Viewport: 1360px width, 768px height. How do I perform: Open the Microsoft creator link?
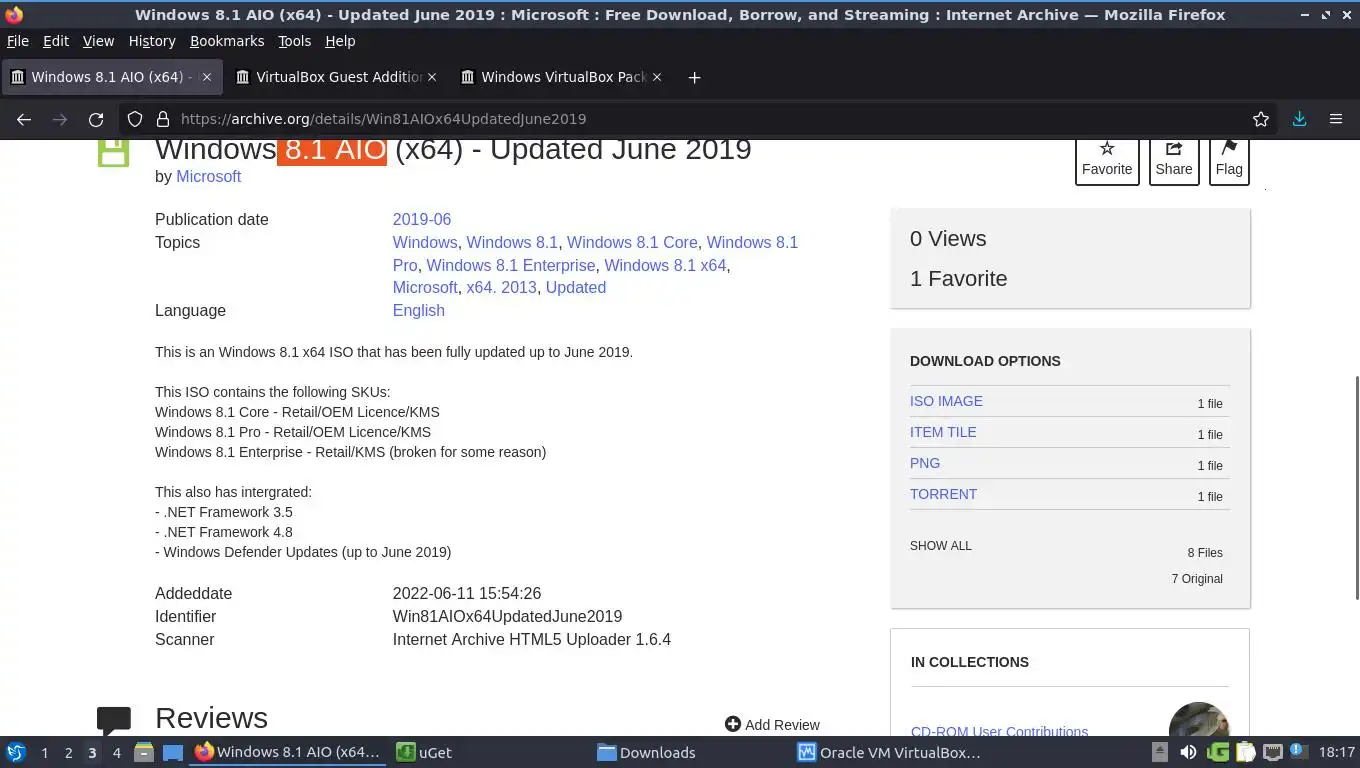point(208,176)
